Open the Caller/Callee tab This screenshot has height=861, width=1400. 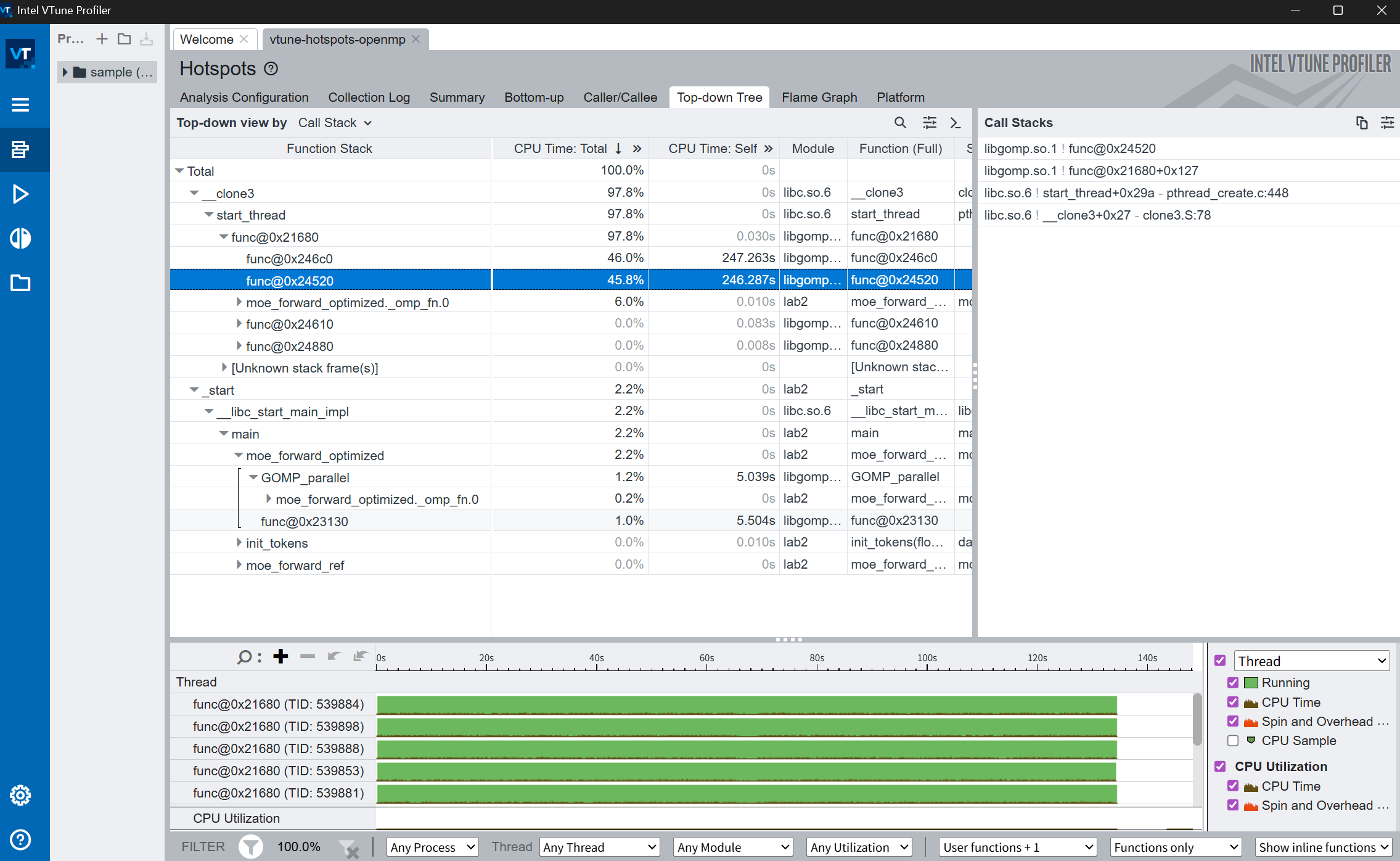coord(620,97)
